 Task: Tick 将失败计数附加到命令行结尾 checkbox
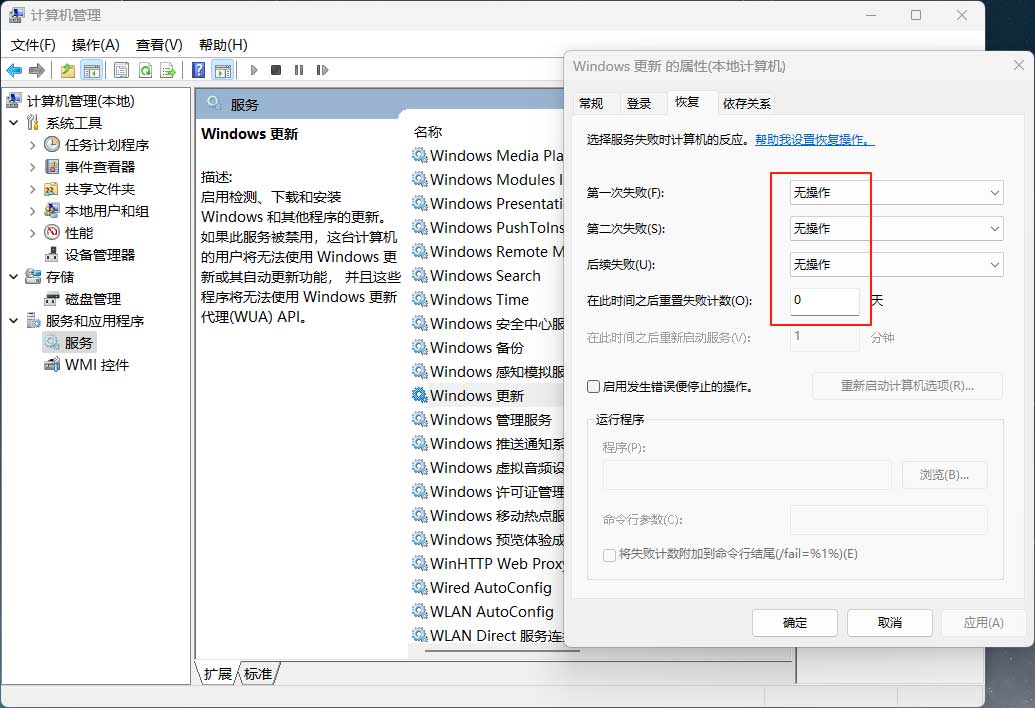coord(609,555)
